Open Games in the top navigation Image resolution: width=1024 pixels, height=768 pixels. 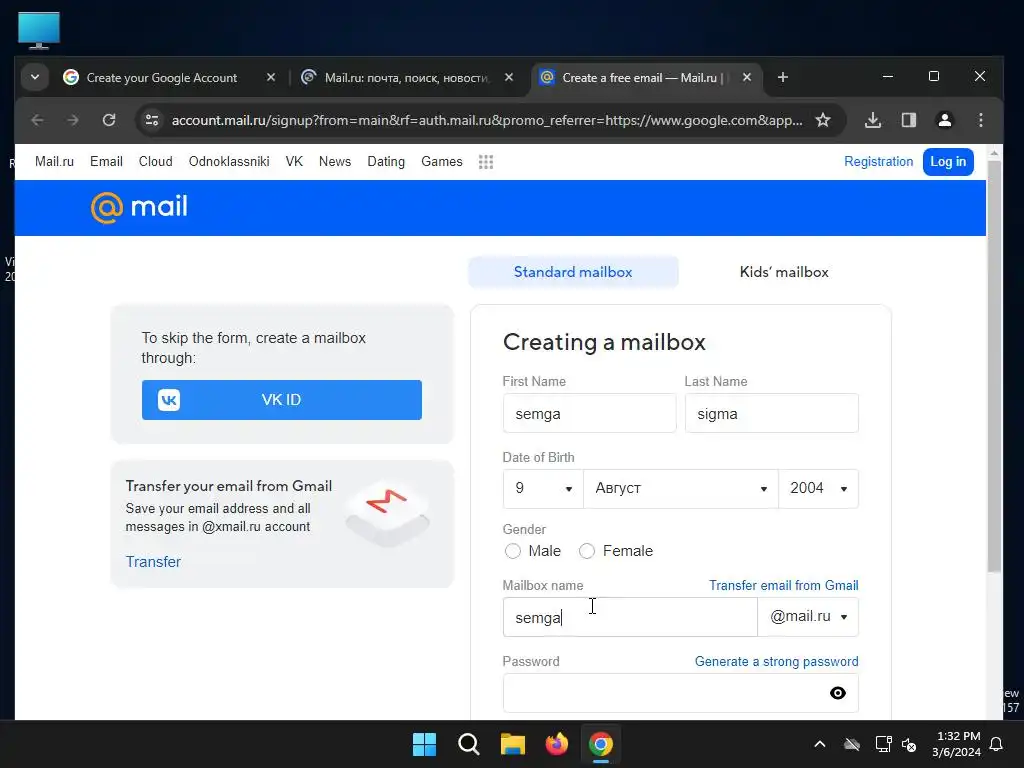click(441, 161)
